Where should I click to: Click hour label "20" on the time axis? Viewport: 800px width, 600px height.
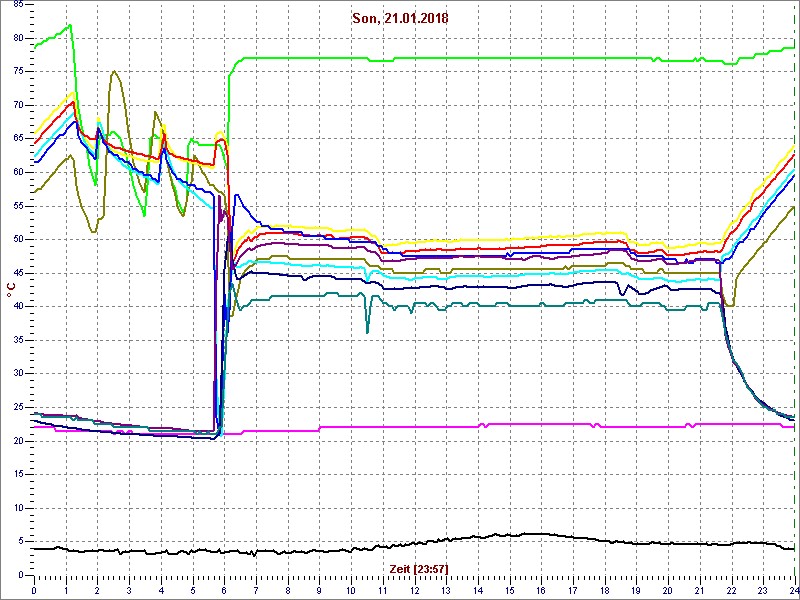pyautogui.click(x=668, y=589)
